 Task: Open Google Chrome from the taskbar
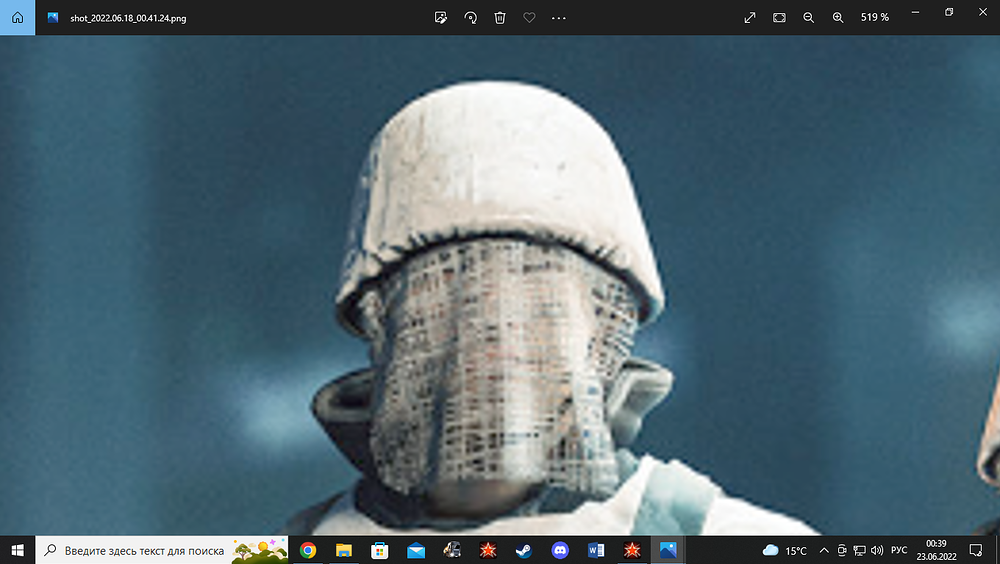point(308,550)
